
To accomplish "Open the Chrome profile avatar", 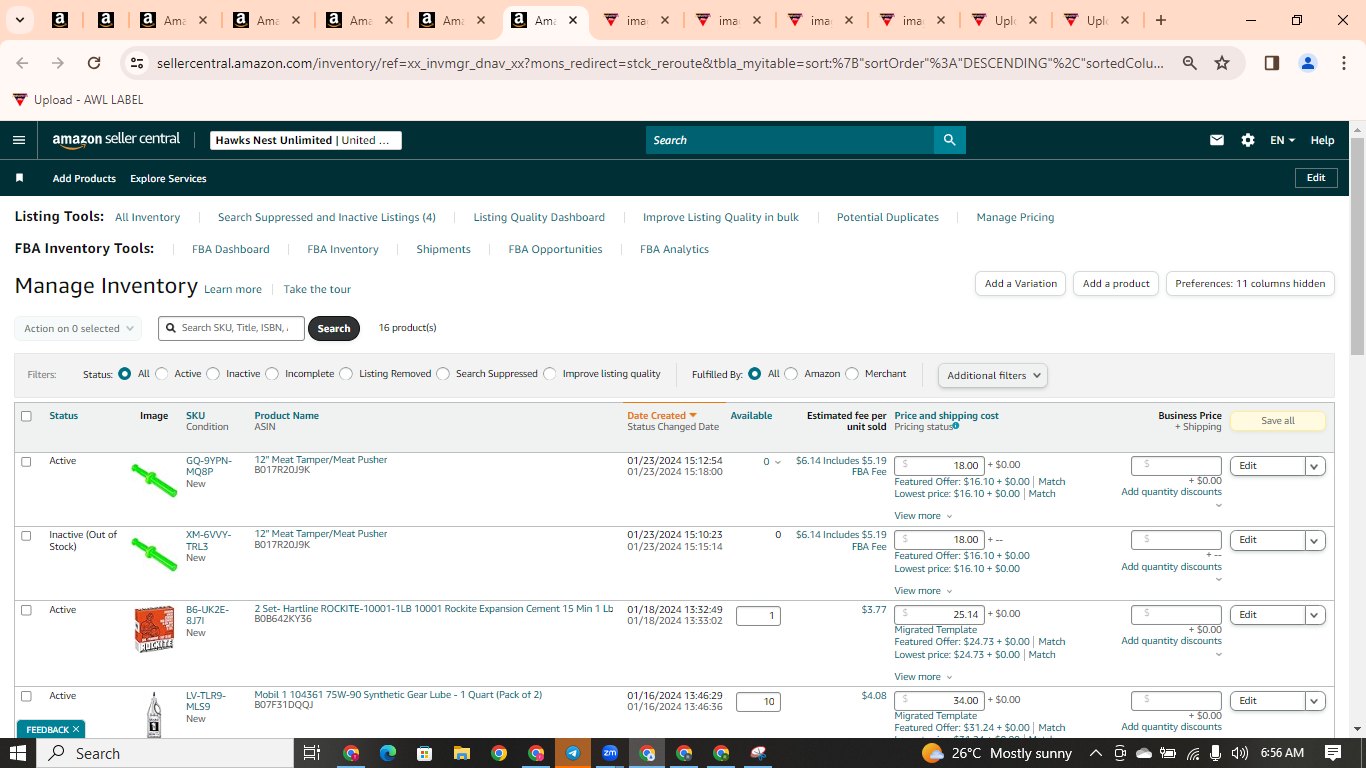I will pyautogui.click(x=1308, y=63).
